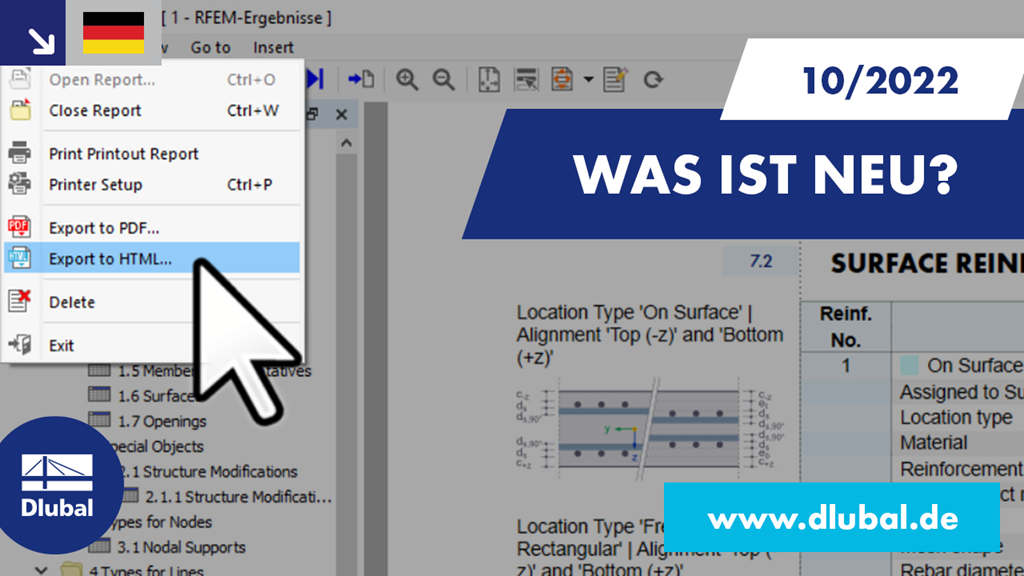Click the Reinf. No. column header
Screen dimensions: 1024x576
click(x=846, y=327)
